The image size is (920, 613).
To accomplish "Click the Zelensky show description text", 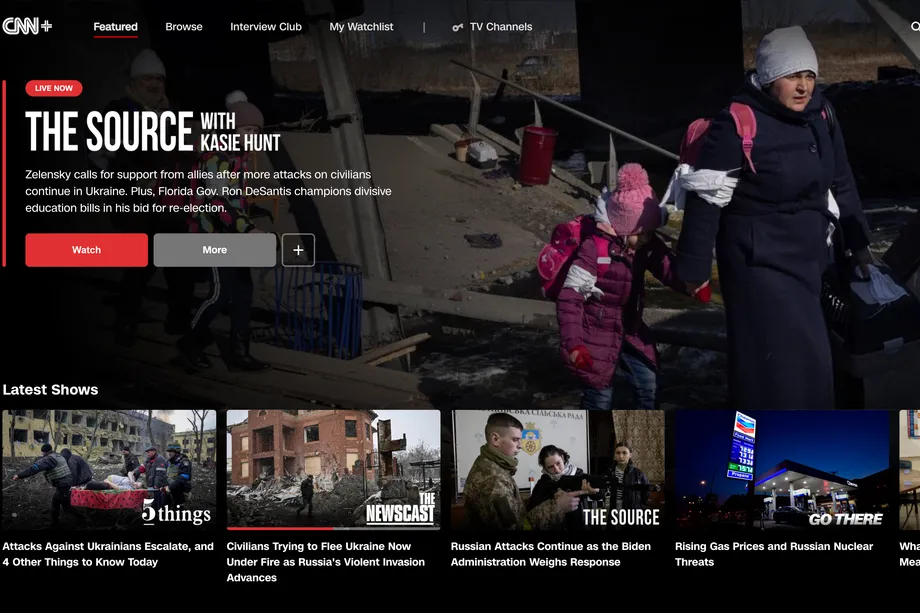I will tap(208, 191).
